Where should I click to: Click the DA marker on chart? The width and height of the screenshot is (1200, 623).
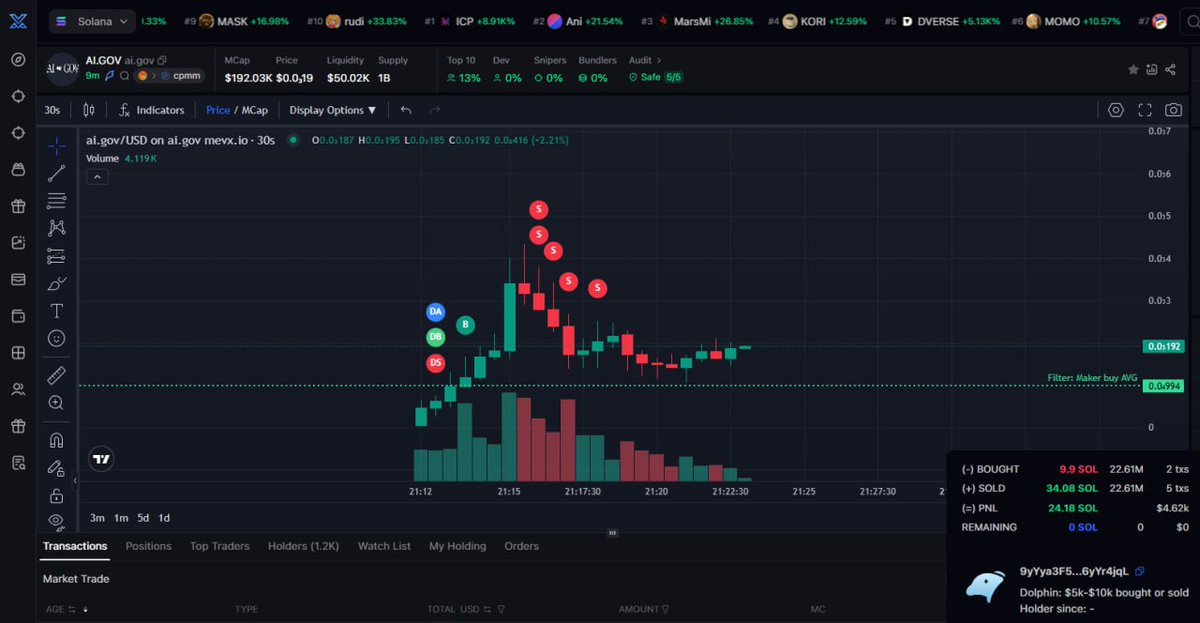[x=435, y=312]
